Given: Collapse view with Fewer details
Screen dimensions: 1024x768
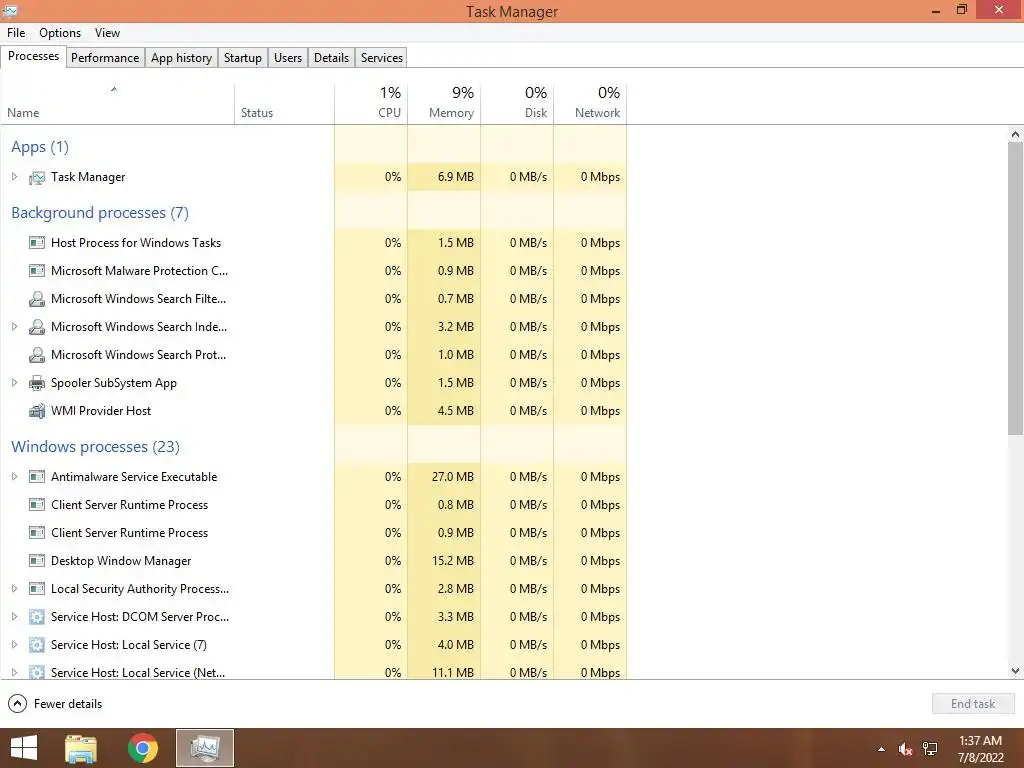Looking at the screenshot, I should (56, 704).
